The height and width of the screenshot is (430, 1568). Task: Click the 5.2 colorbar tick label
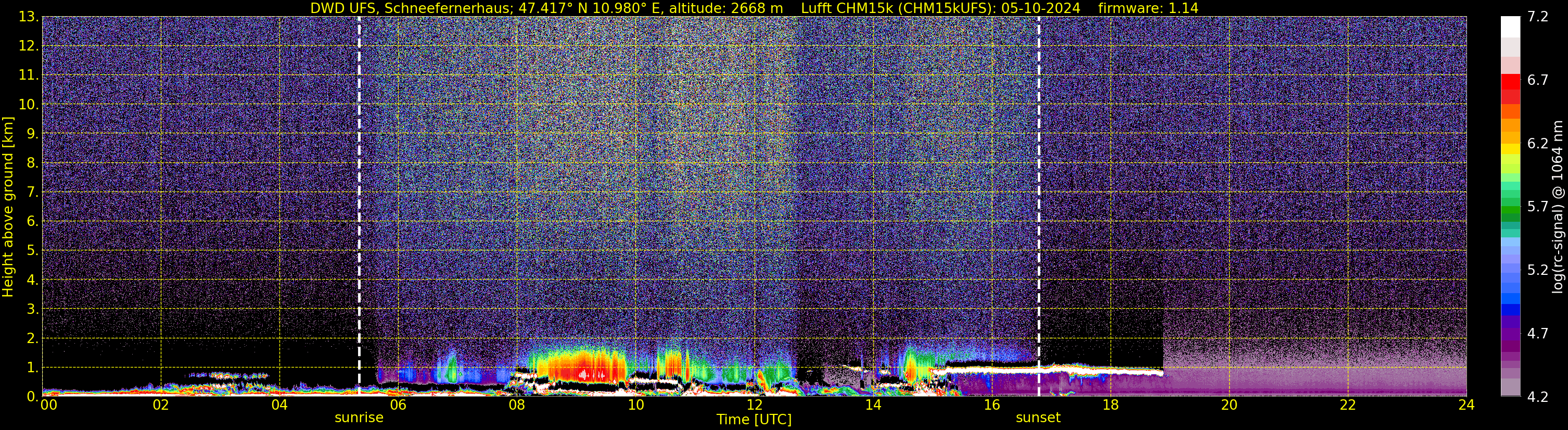(1538, 270)
